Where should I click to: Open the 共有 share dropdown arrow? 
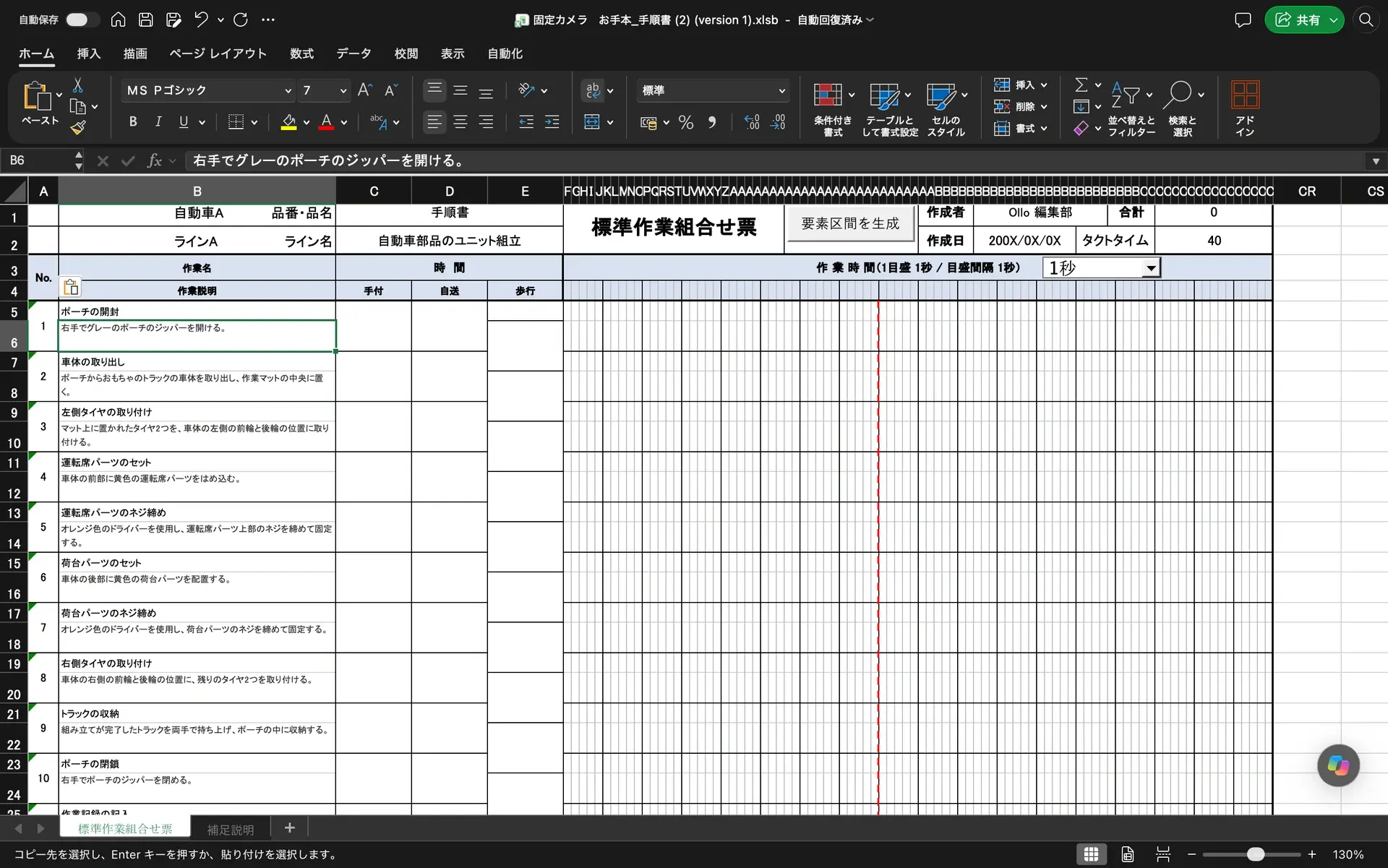1333,20
